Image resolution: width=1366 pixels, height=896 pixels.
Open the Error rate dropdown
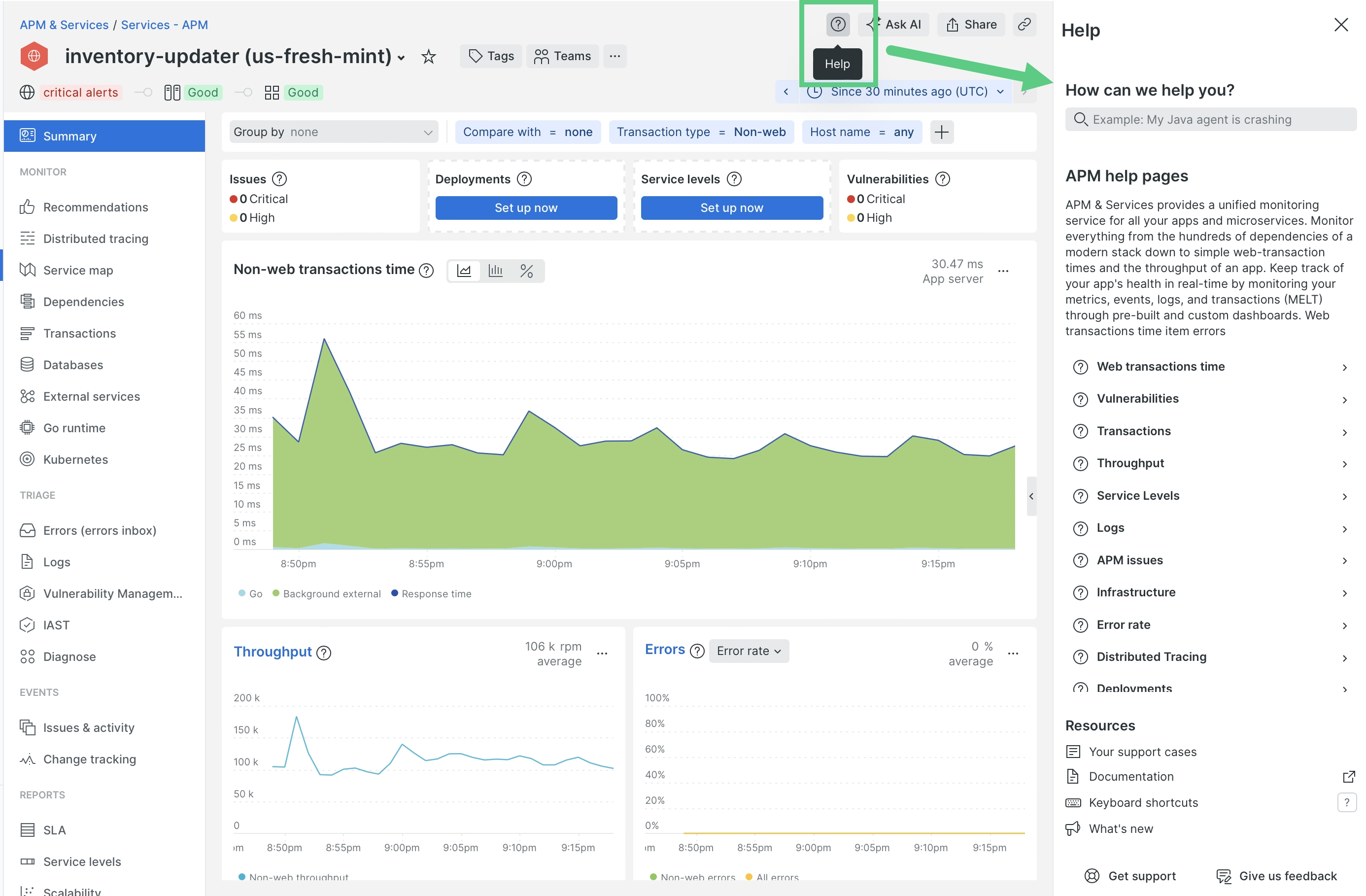tap(749, 651)
